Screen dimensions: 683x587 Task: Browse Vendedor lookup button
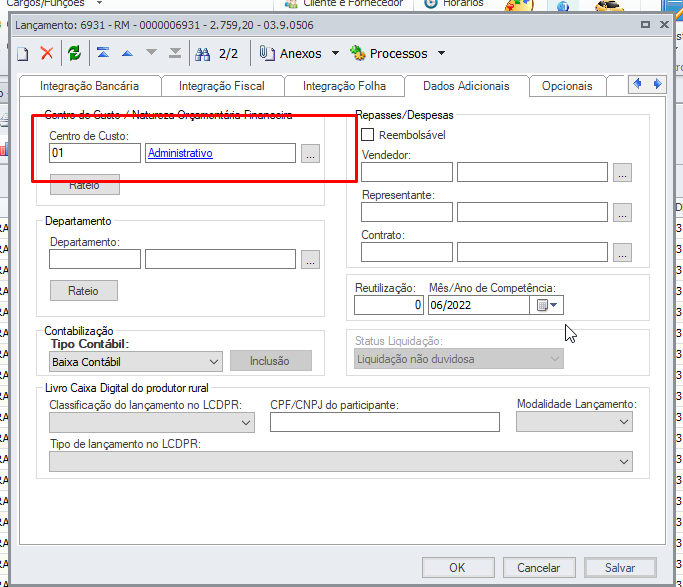tap(622, 172)
